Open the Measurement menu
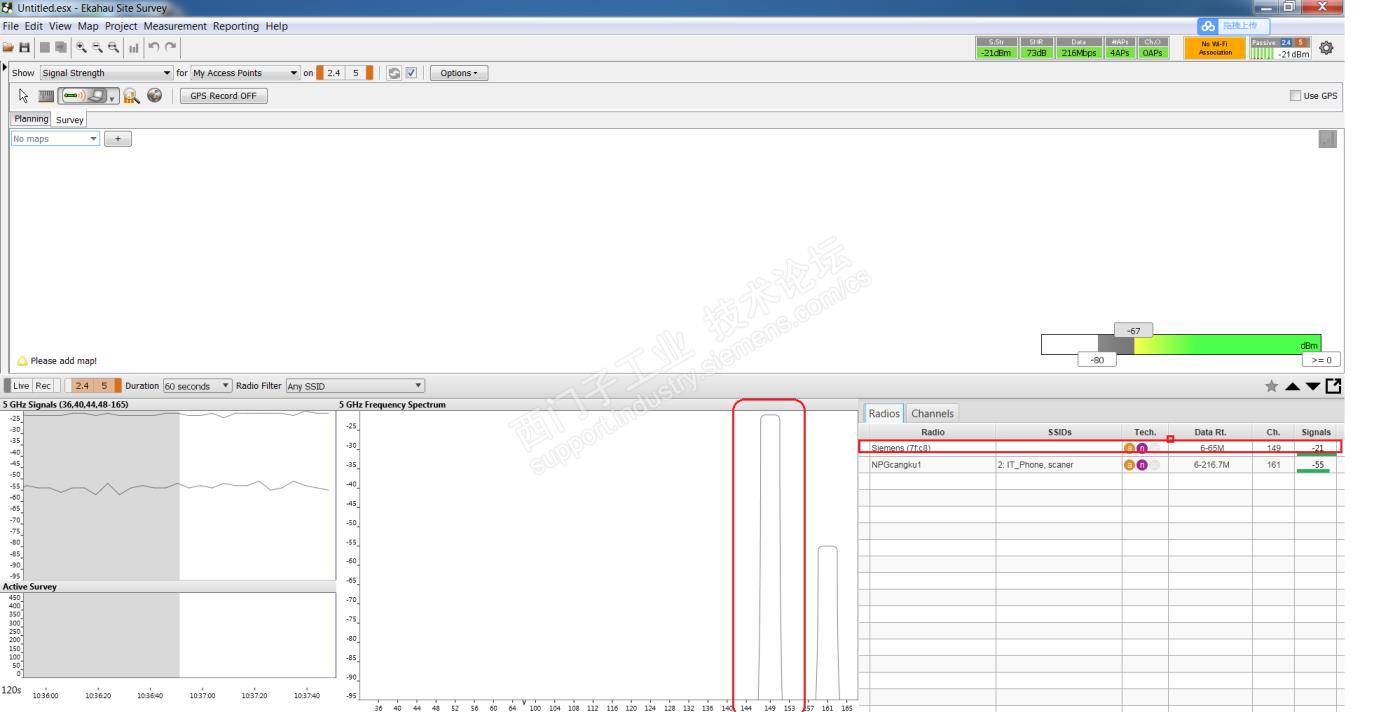This screenshot has width=1381, height=712. point(175,26)
